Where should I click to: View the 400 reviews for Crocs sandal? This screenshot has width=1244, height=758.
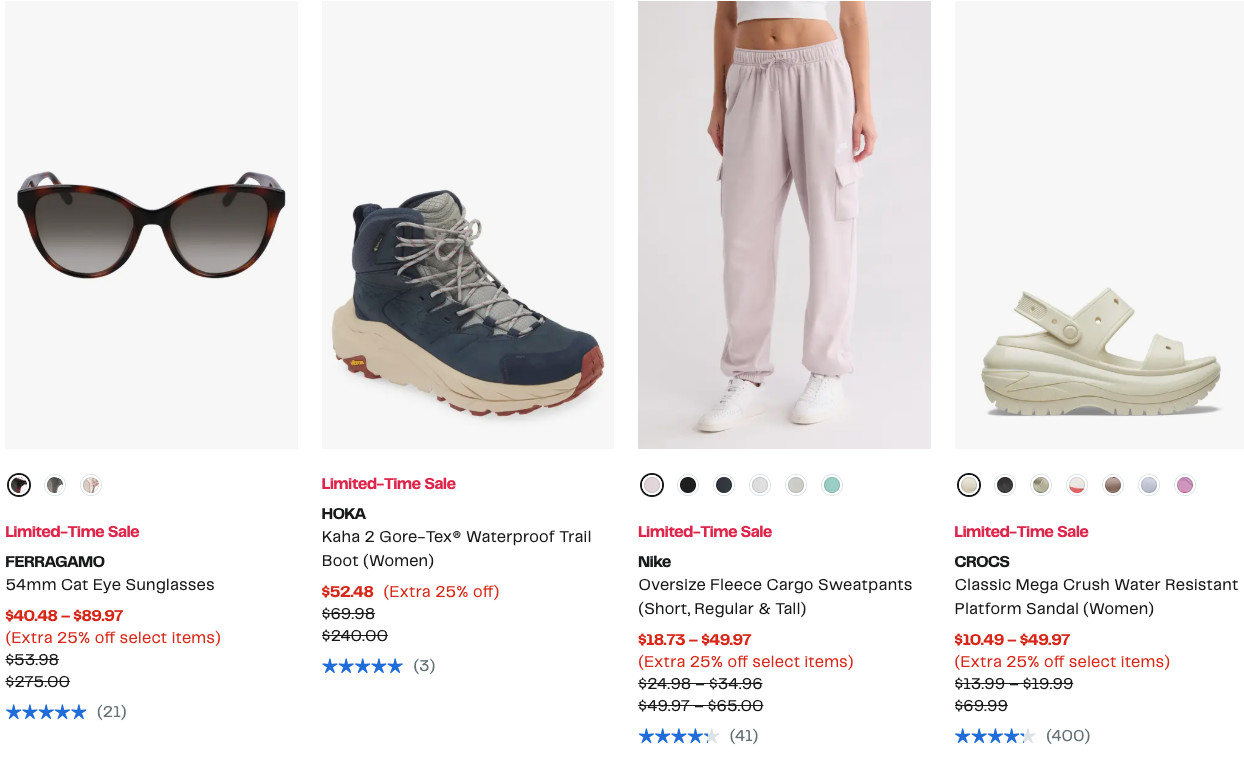1067,736
